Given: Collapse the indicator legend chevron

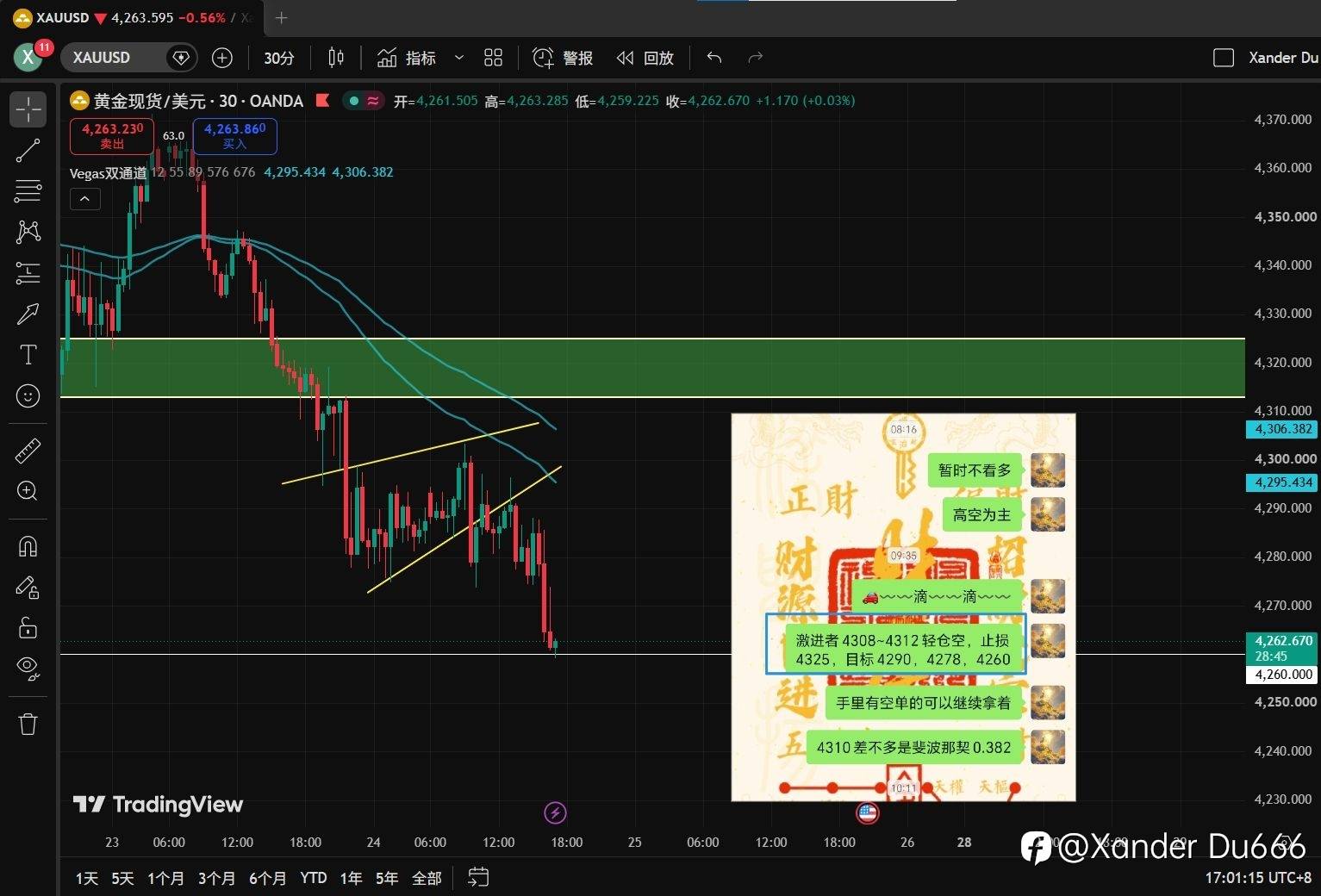Looking at the screenshot, I should [84, 199].
